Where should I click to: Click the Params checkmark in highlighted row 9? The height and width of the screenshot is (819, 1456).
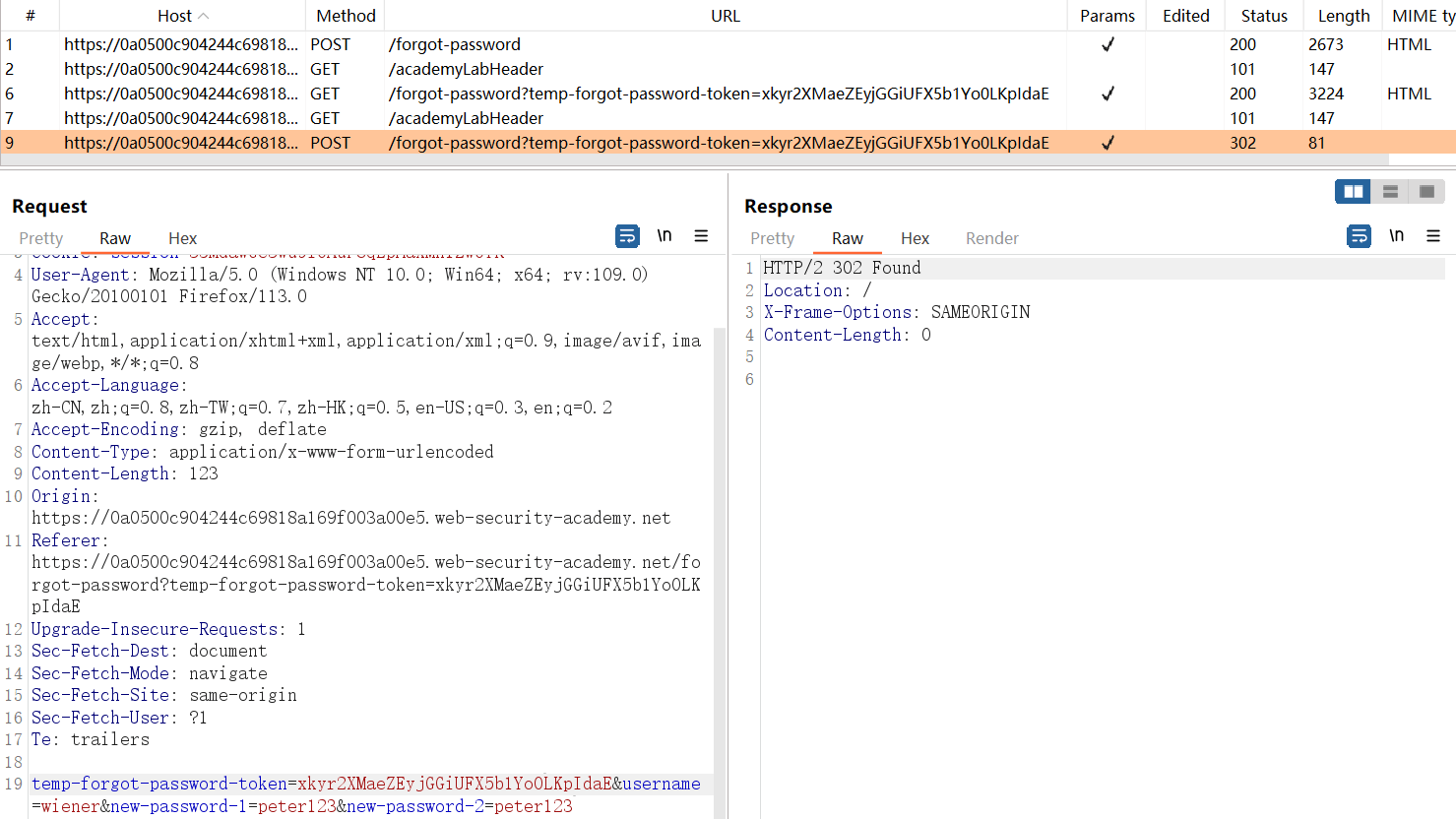tap(1108, 143)
